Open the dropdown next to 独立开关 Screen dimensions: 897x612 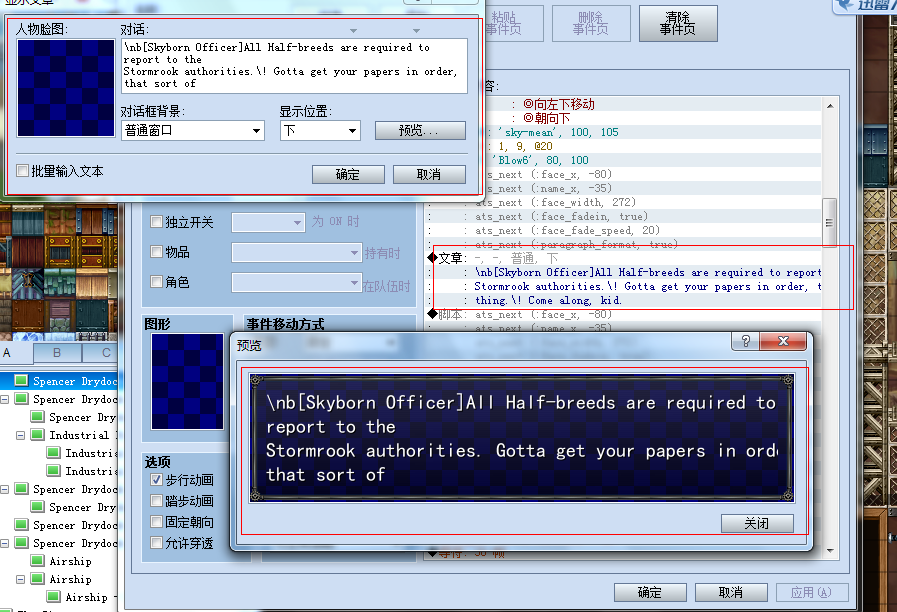click(x=268, y=222)
